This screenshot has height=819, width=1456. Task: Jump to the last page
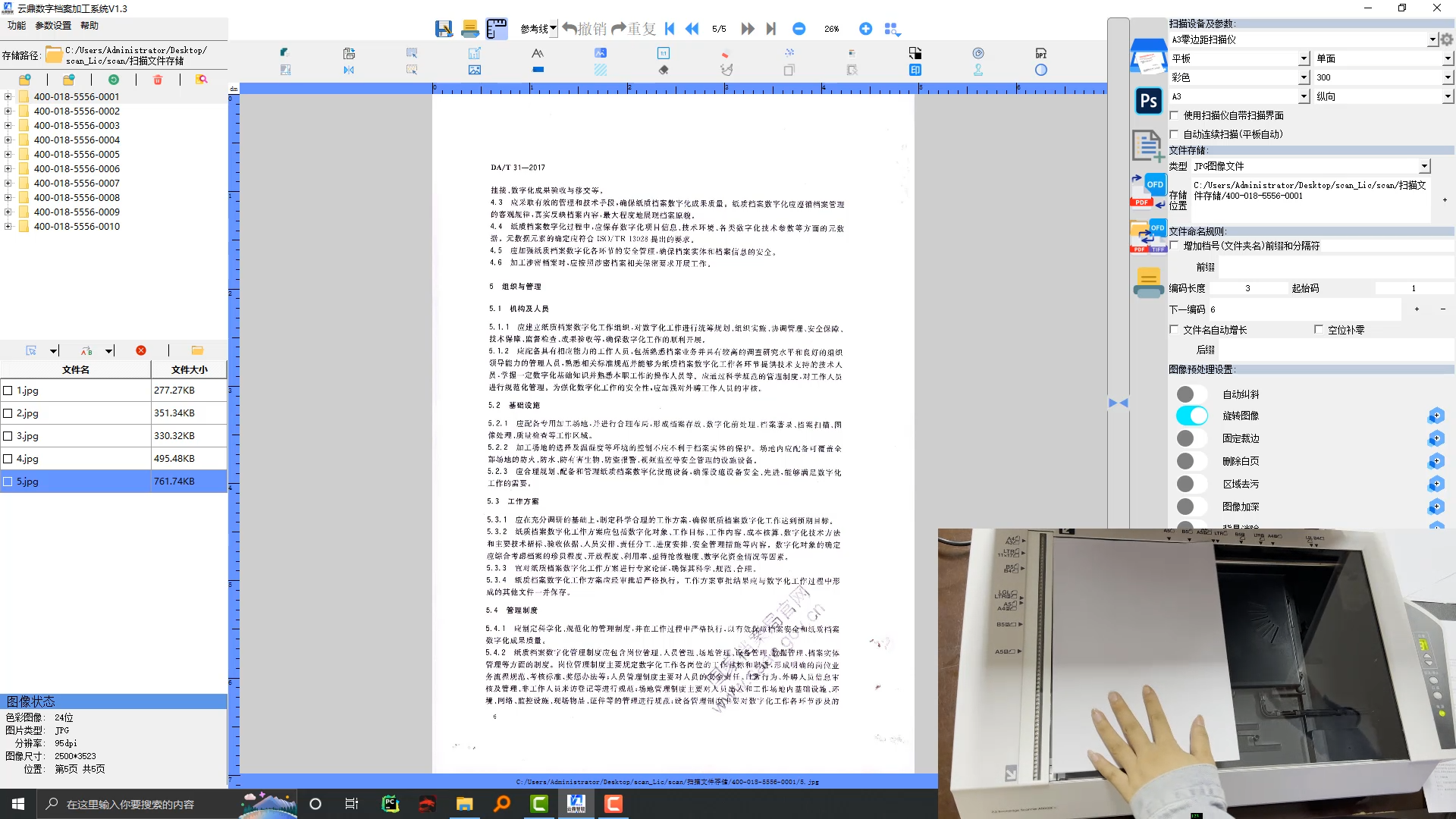coord(771,29)
